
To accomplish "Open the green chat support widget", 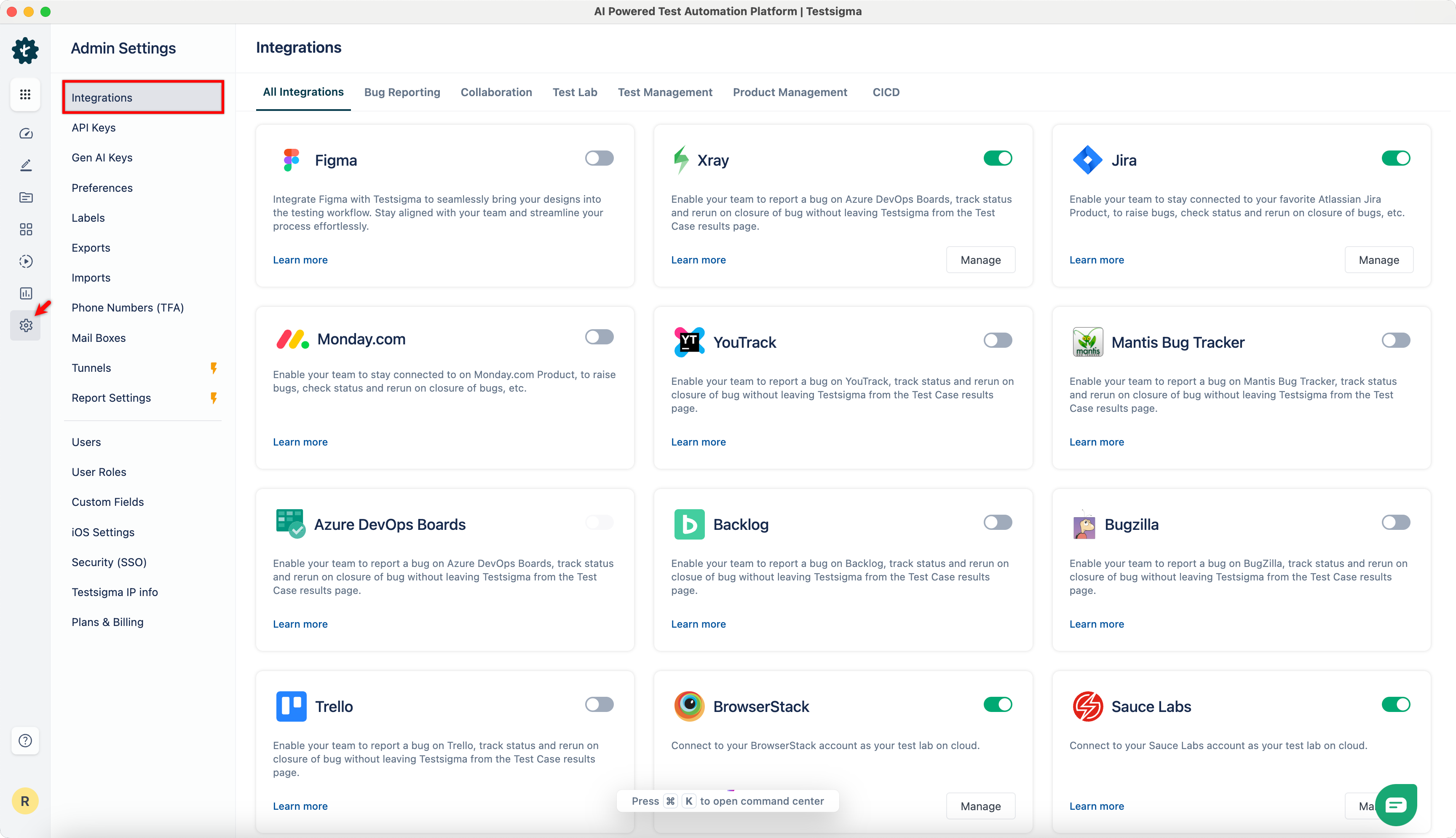I will (1396, 805).
